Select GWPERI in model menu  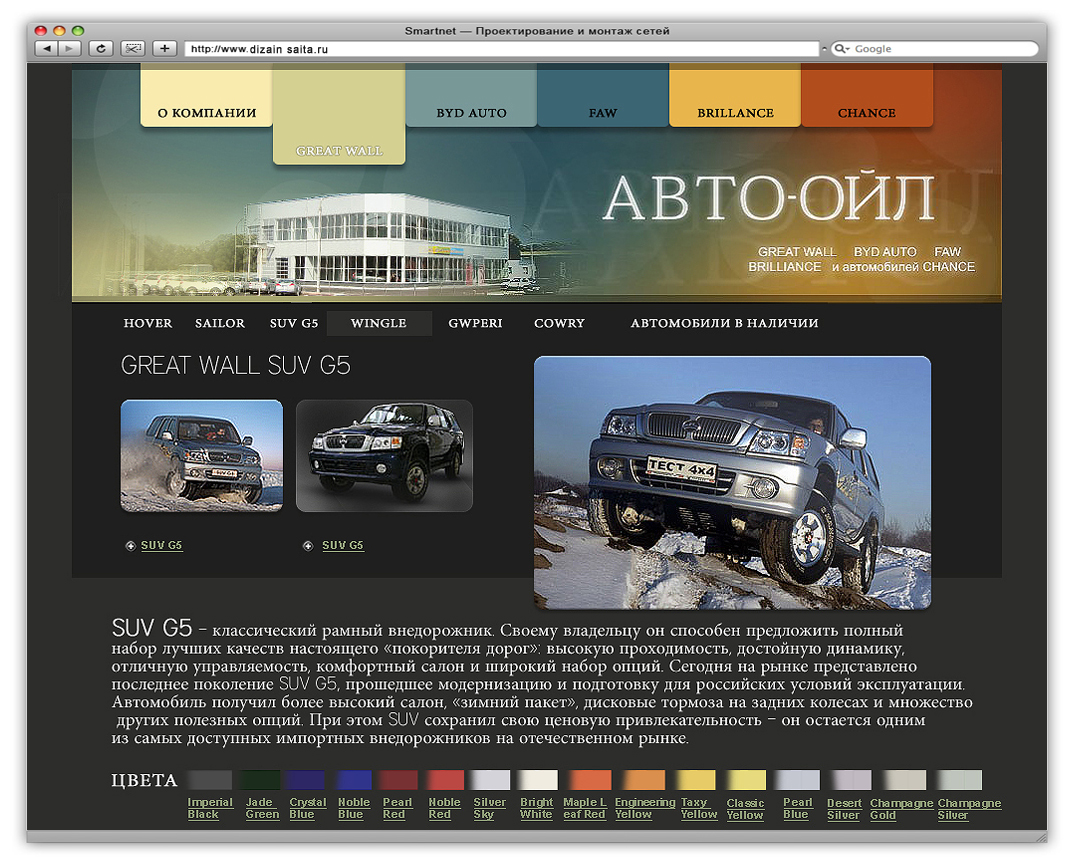pos(475,323)
